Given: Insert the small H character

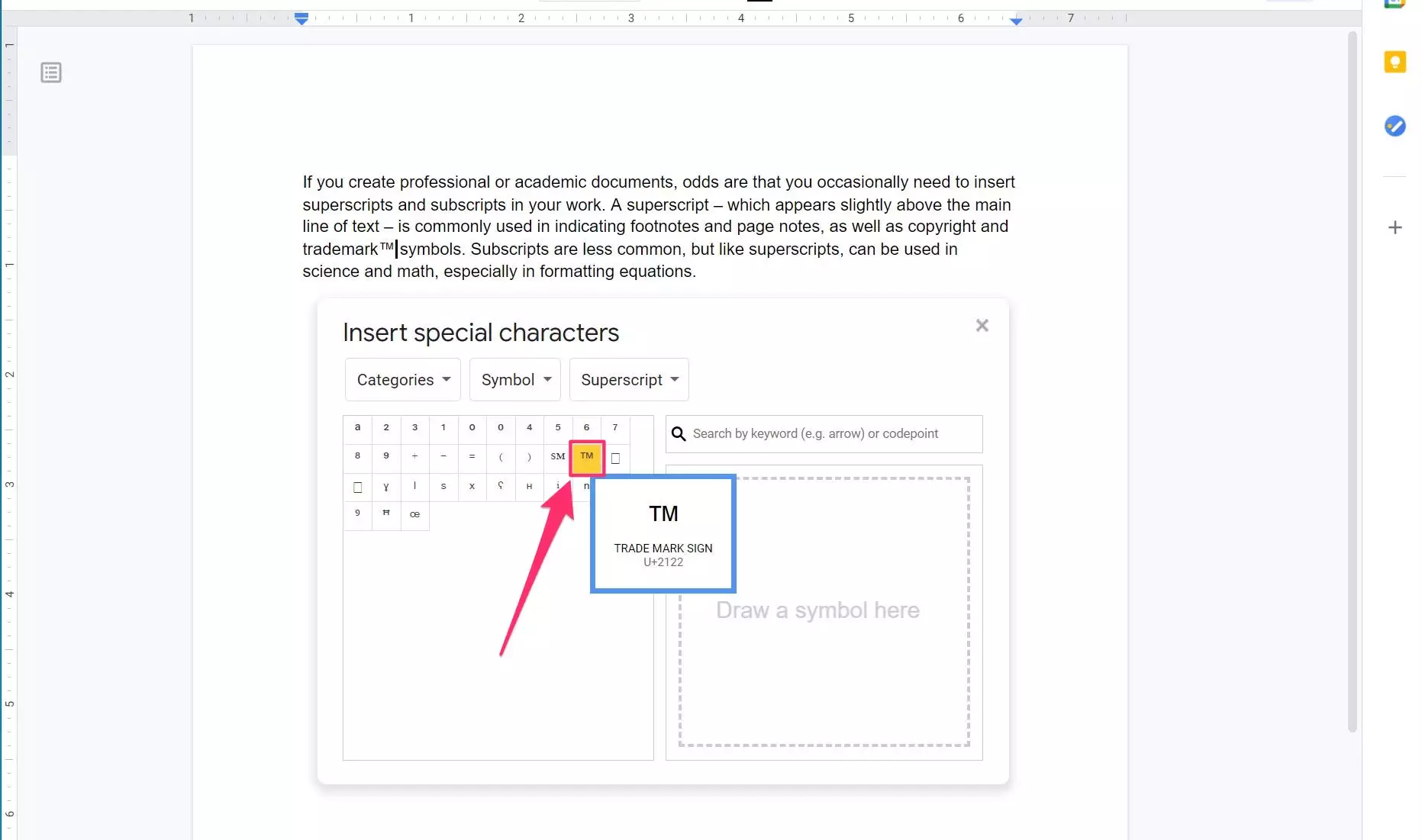Looking at the screenshot, I should click(x=529, y=486).
